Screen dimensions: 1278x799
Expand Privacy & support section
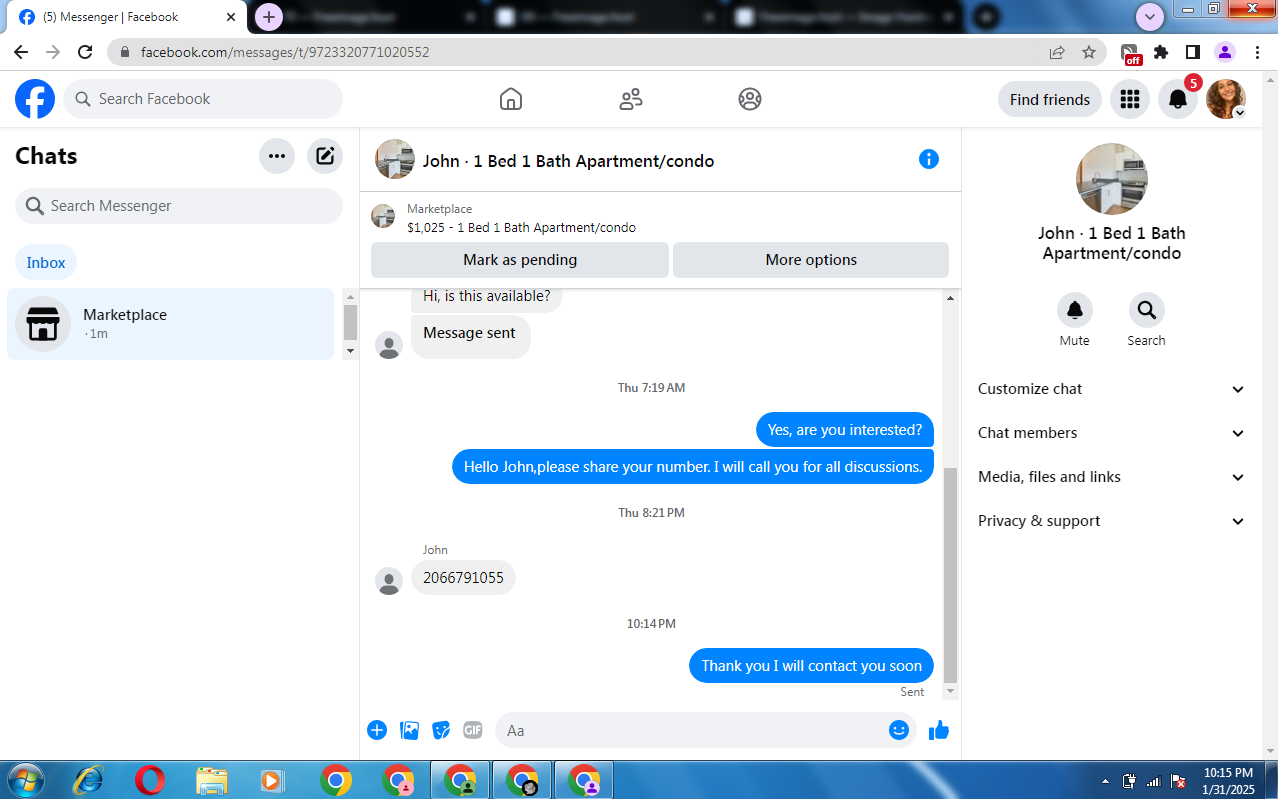(x=1111, y=521)
